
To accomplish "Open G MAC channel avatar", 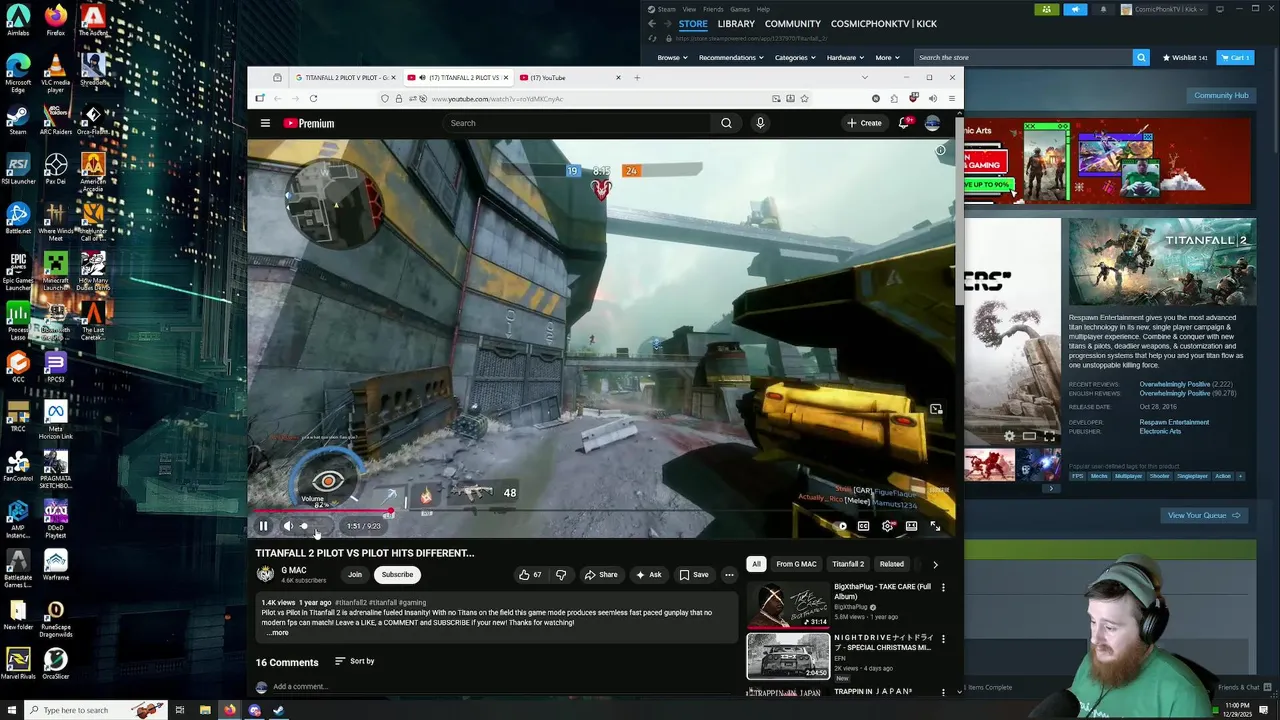I will point(265,574).
